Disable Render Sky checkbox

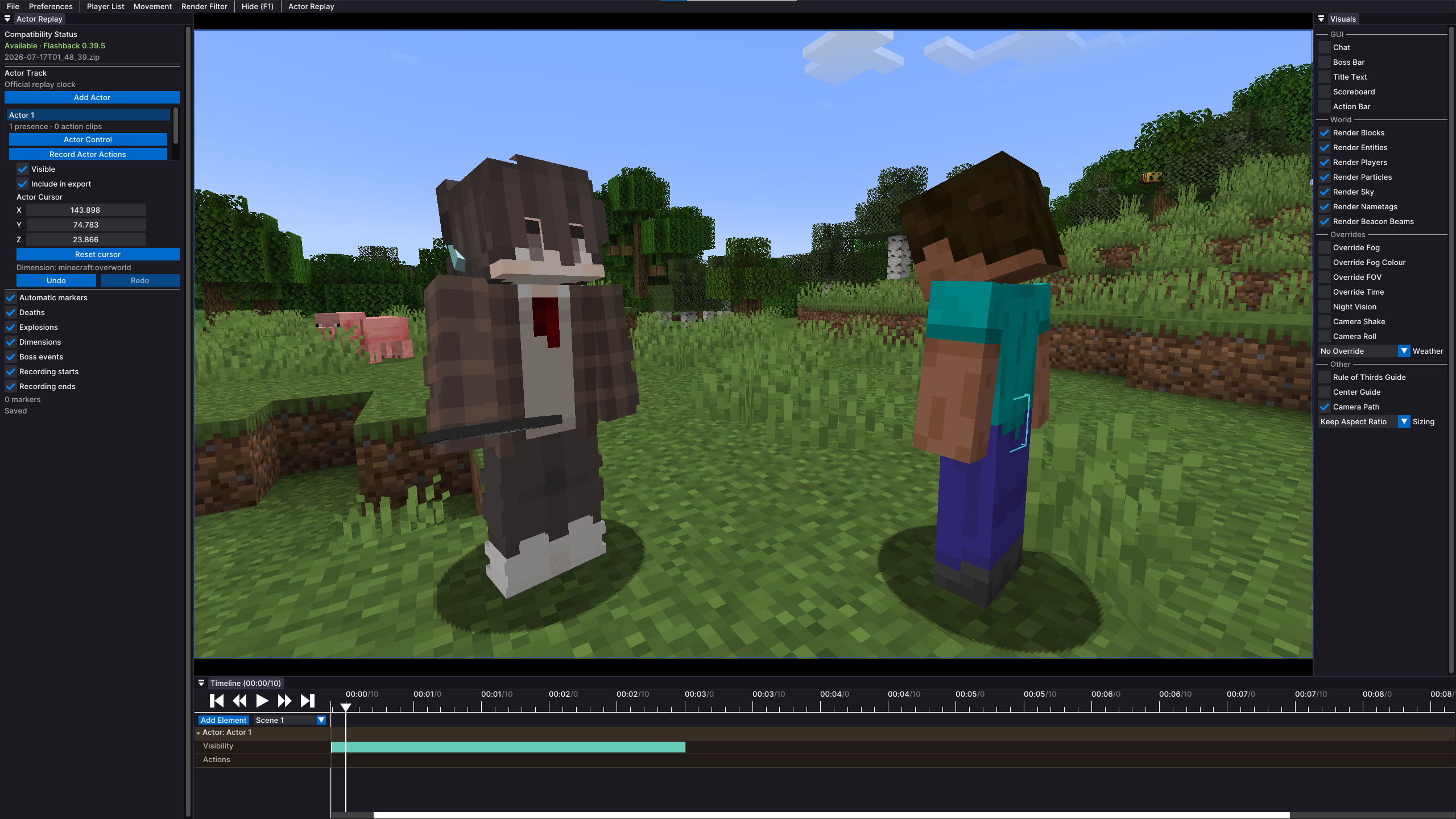(1325, 192)
